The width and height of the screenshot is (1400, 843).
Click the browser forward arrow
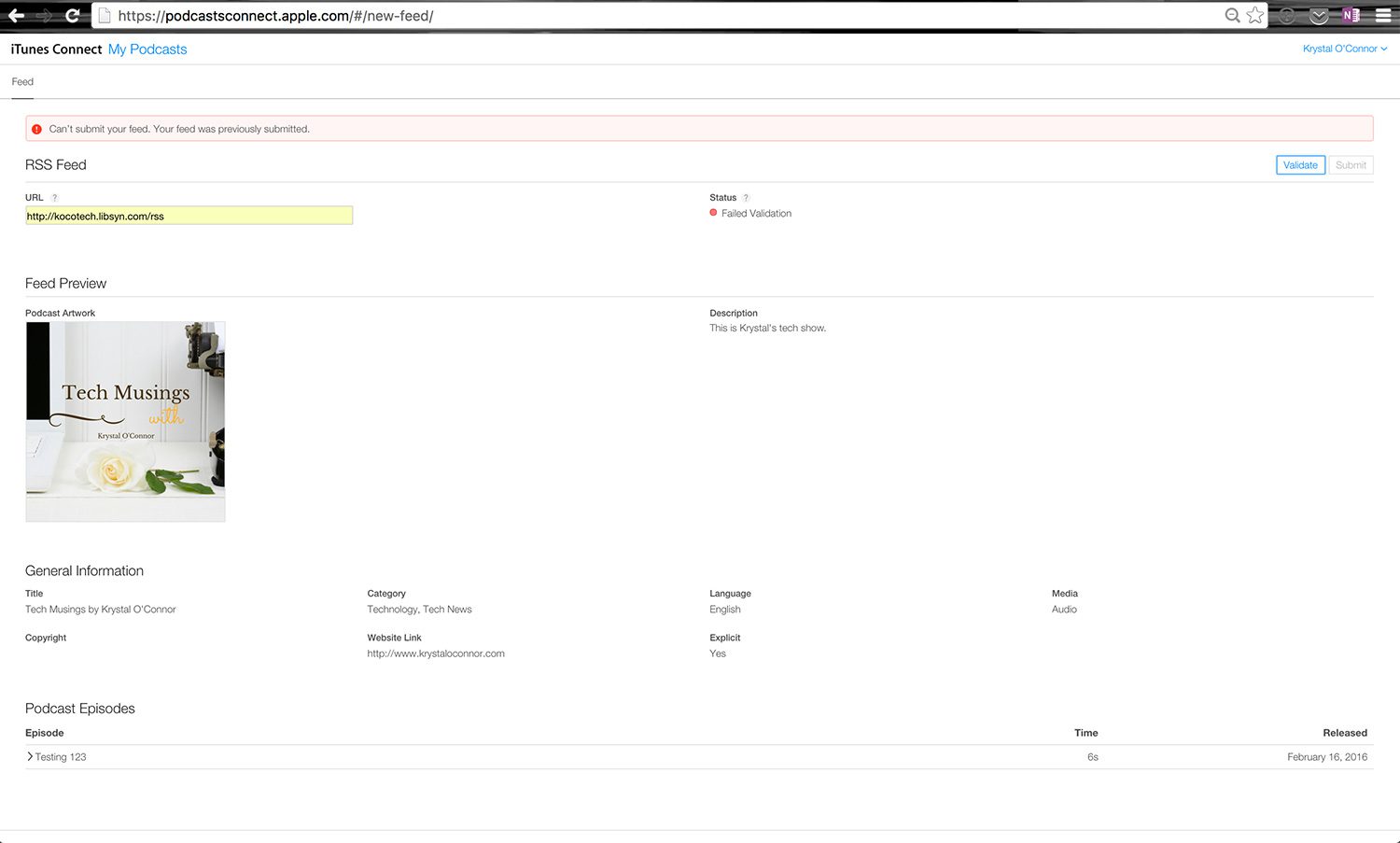click(44, 16)
